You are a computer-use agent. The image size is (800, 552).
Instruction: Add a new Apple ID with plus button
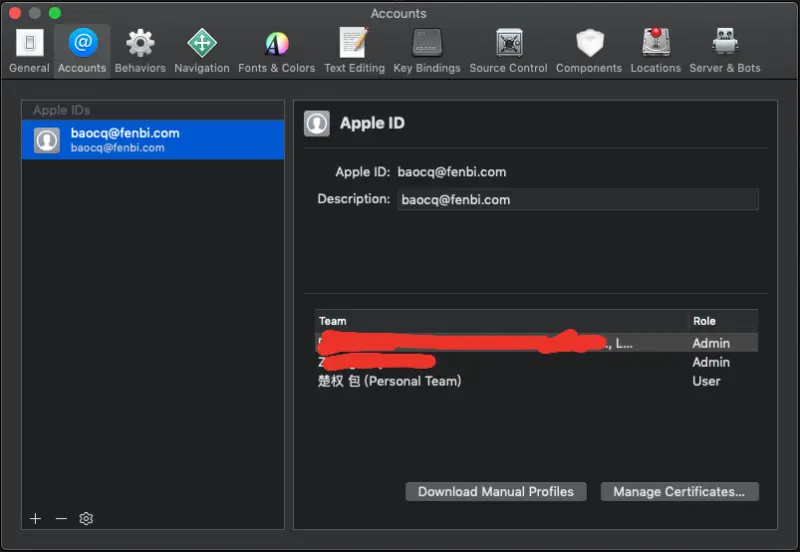35,518
